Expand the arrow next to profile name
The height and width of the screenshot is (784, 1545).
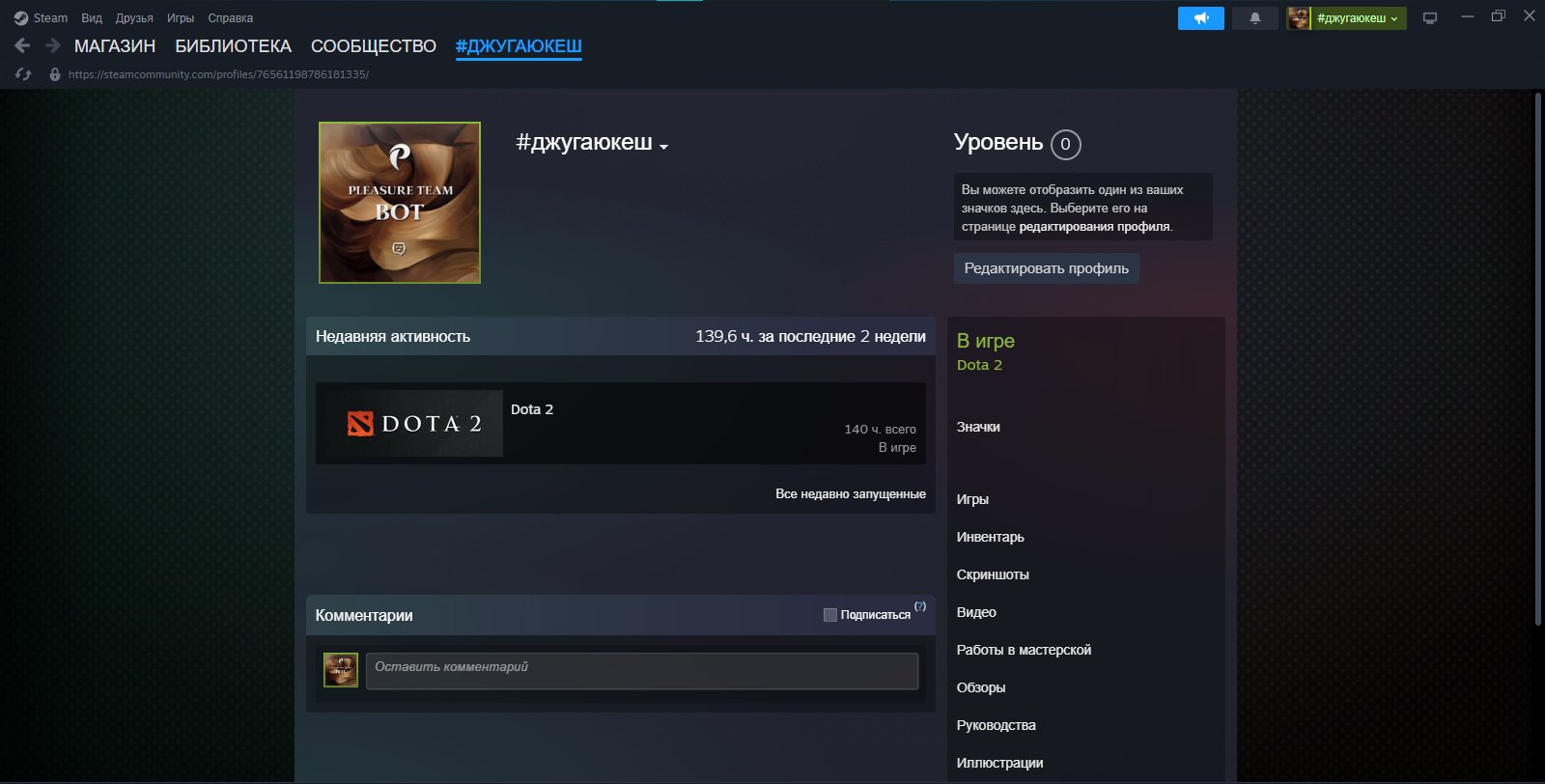point(663,147)
